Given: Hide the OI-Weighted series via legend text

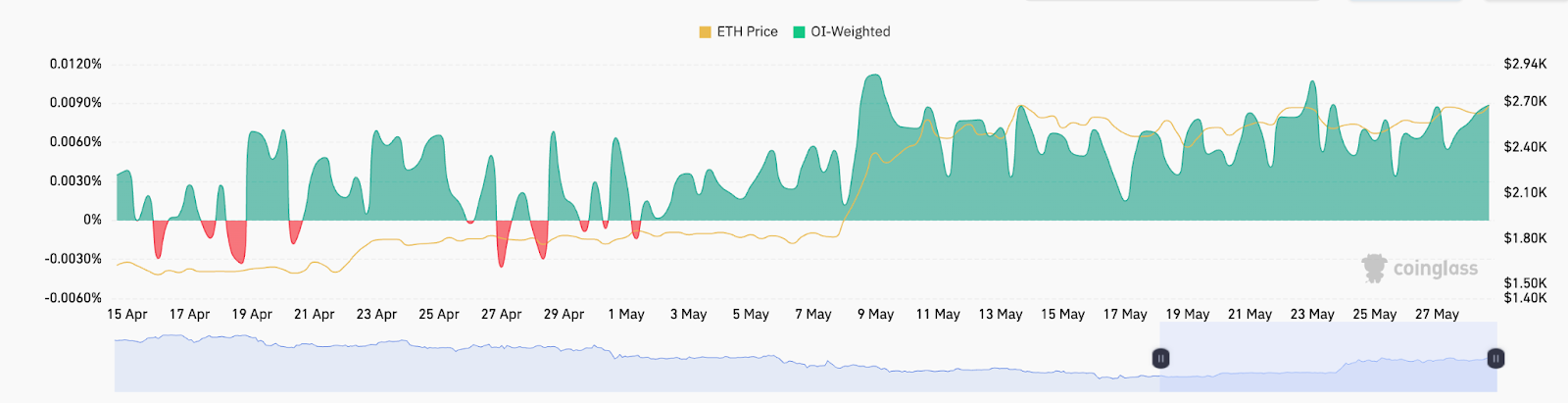Looking at the screenshot, I should (x=851, y=31).
